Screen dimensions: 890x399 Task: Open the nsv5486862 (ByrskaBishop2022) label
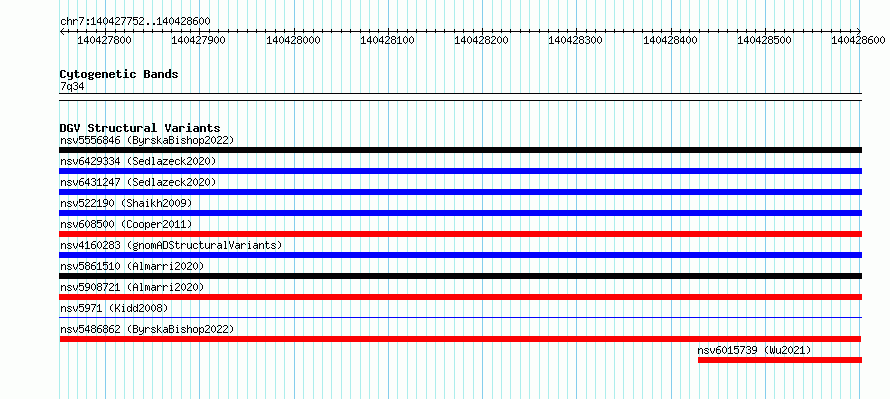click(x=147, y=329)
